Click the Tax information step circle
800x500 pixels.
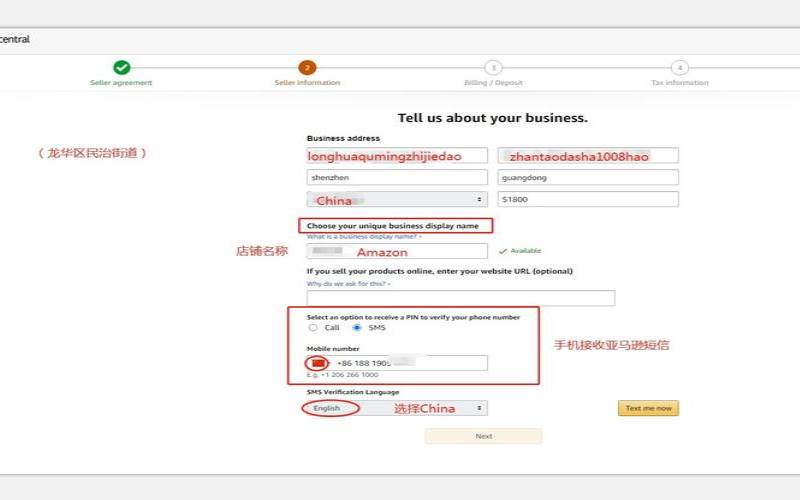(679, 67)
